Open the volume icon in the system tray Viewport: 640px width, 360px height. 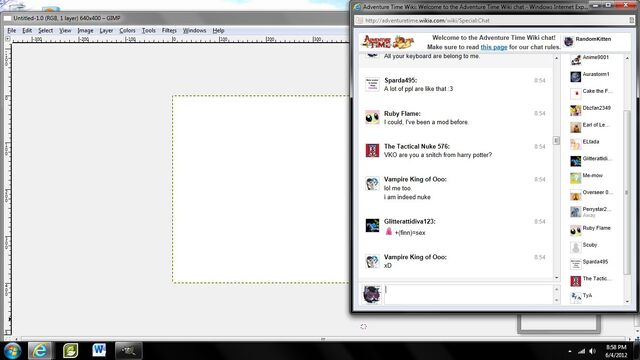(592, 351)
